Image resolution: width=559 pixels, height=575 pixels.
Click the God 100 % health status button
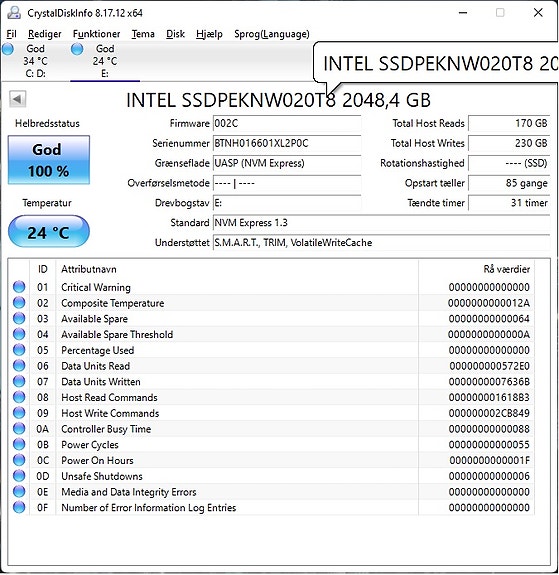[x=49, y=160]
